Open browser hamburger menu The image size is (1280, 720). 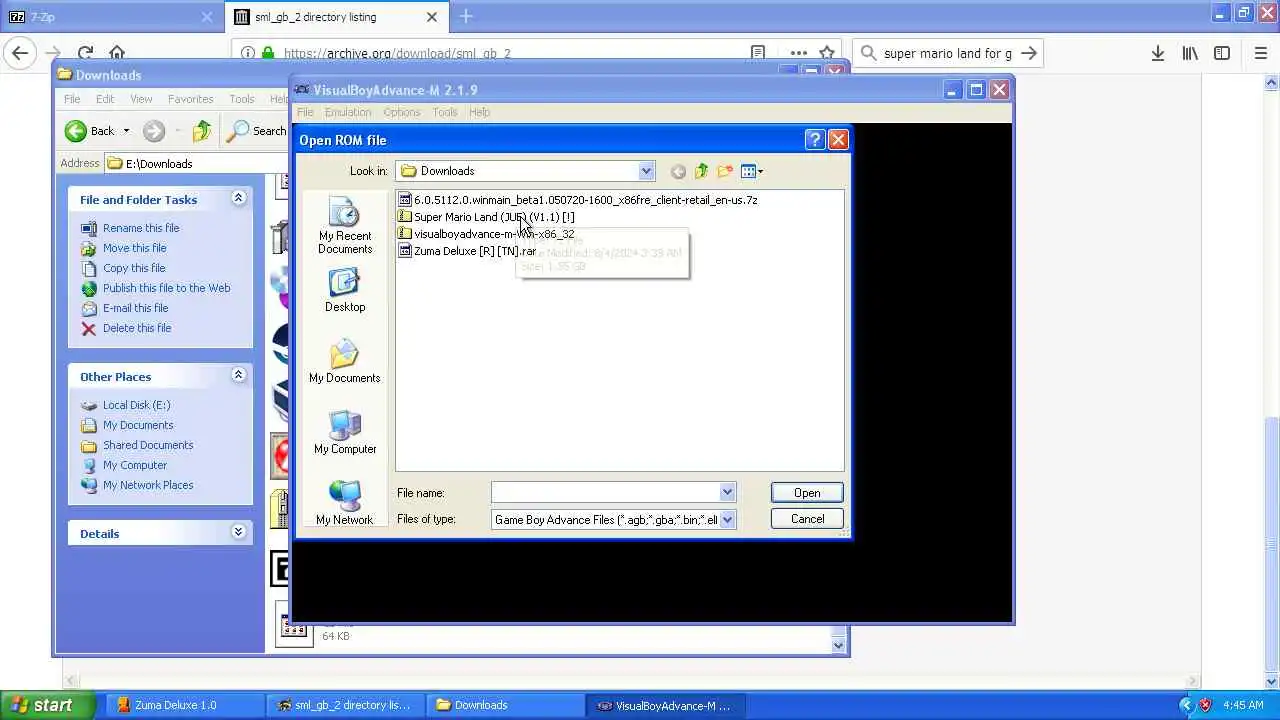pos(1260,53)
